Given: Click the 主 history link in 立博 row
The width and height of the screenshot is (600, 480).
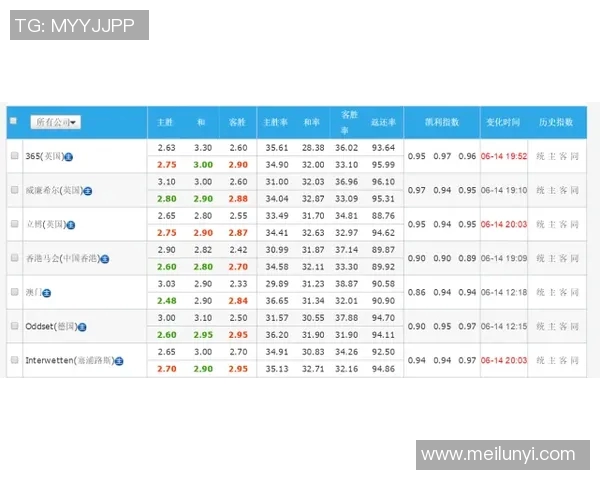Looking at the screenshot, I should 551,224.
